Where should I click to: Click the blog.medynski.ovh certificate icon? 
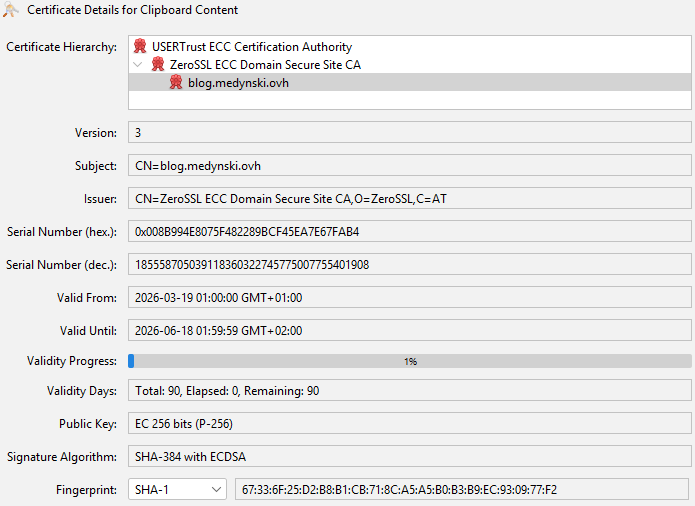pos(176,82)
